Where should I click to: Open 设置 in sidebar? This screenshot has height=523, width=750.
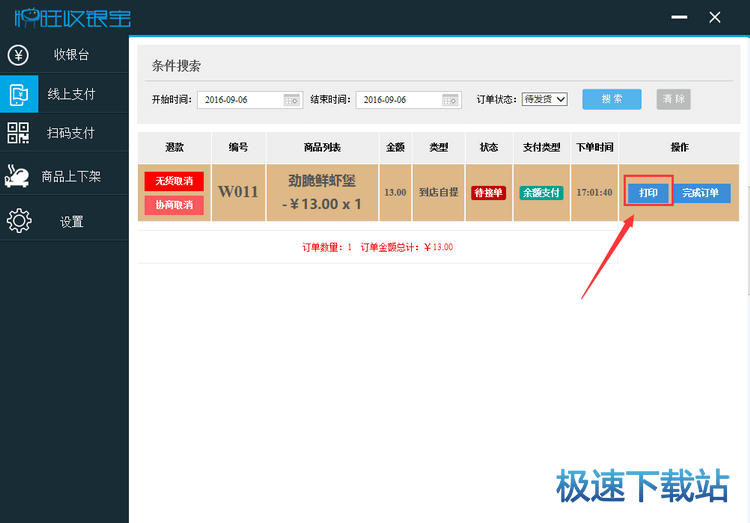(x=64, y=221)
